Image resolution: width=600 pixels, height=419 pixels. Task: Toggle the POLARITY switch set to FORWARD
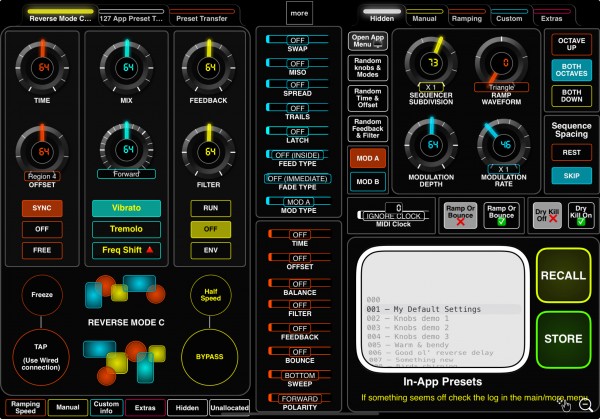click(x=300, y=399)
